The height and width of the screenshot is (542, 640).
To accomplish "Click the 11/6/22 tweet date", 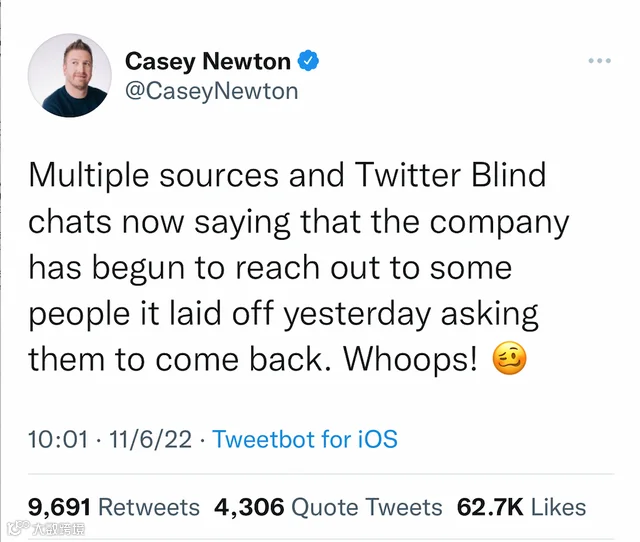I will [x=151, y=439].
